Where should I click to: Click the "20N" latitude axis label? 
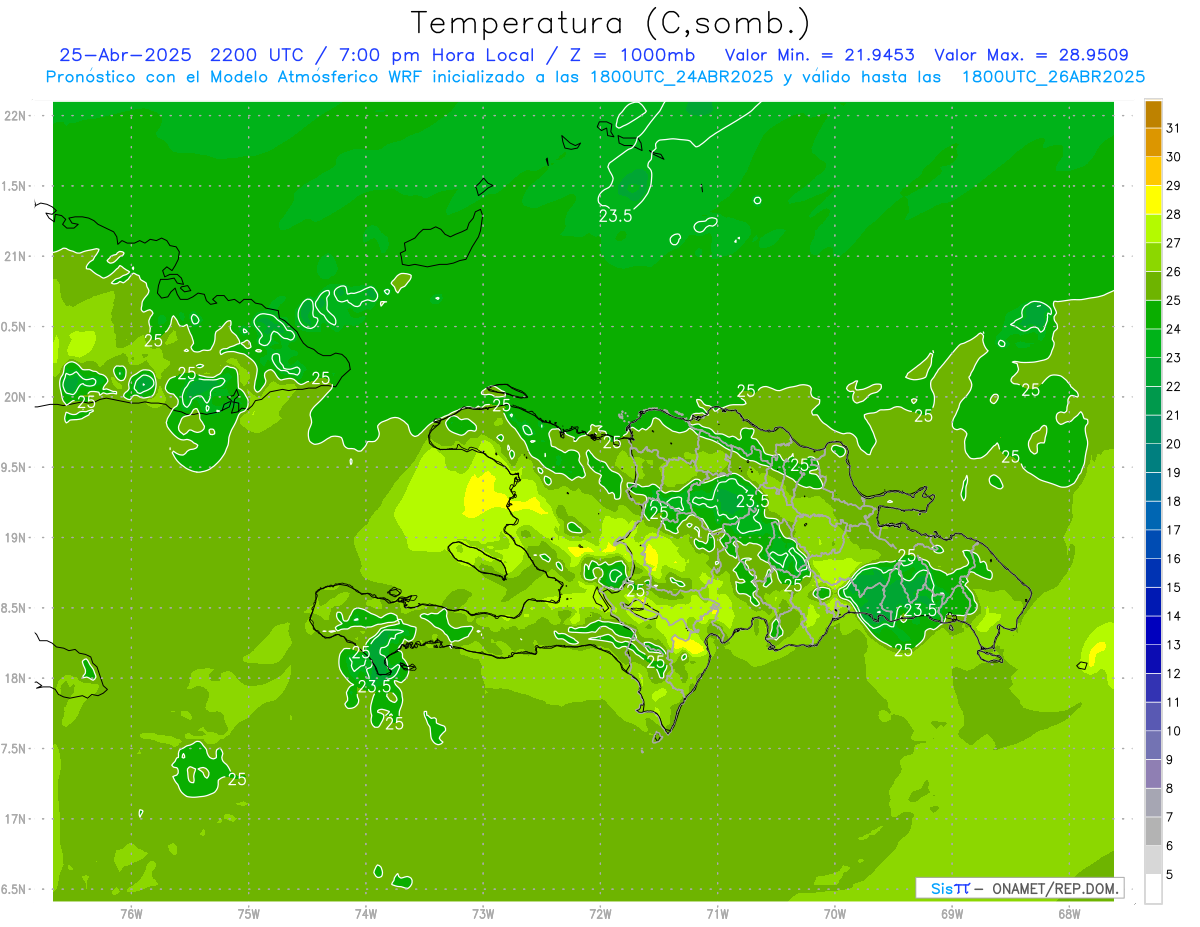[16, 397]
